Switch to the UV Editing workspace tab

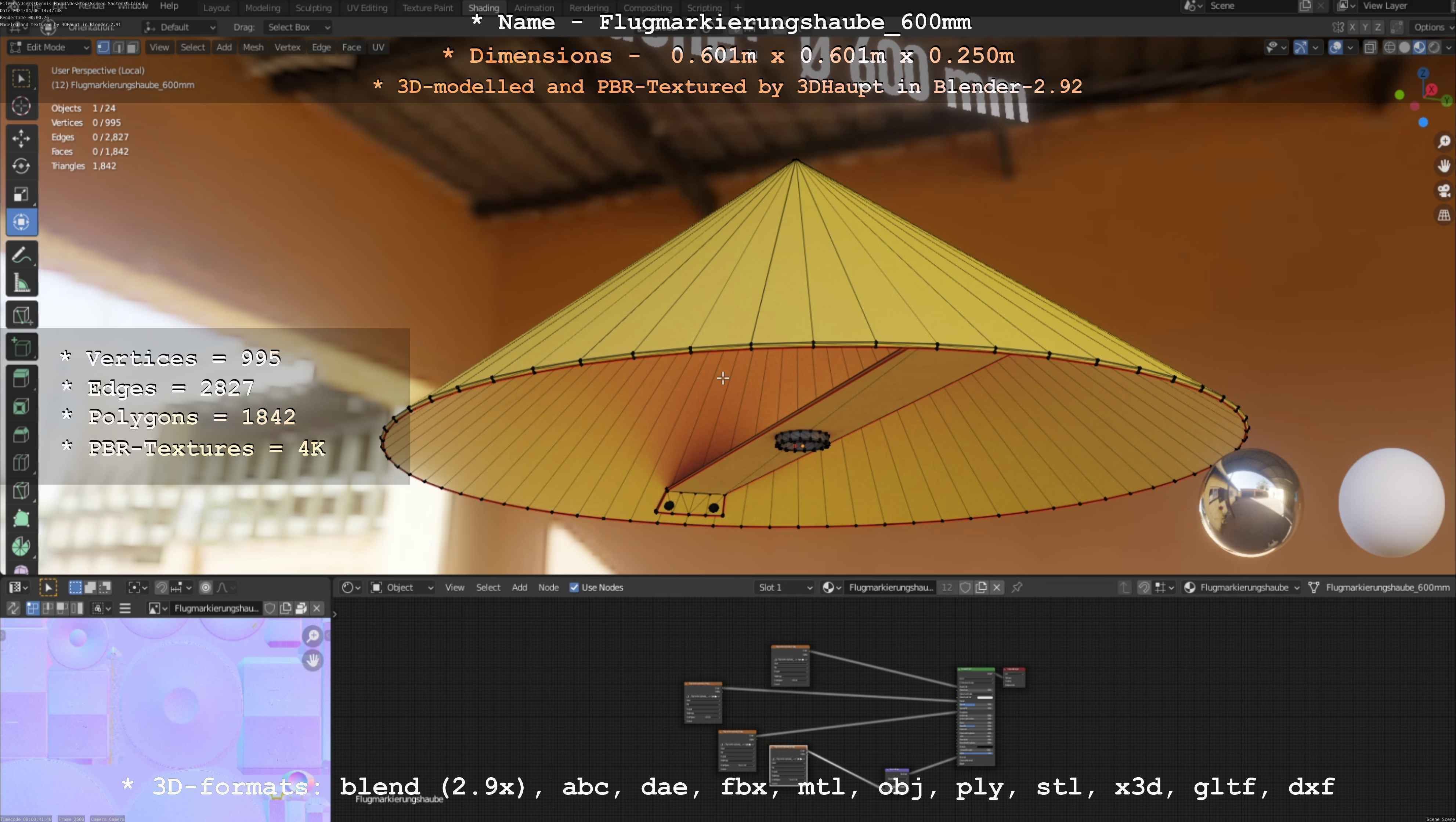(367, 8)
